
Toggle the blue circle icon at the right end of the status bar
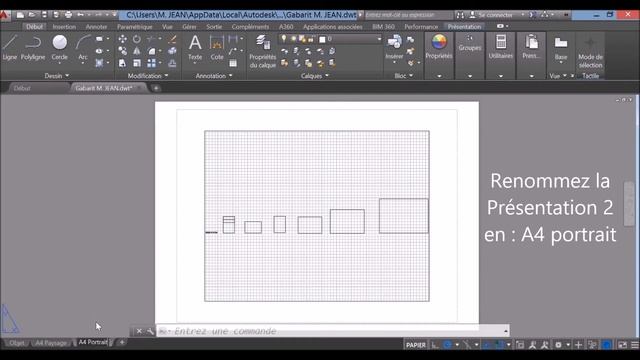[x=607, y=345]
